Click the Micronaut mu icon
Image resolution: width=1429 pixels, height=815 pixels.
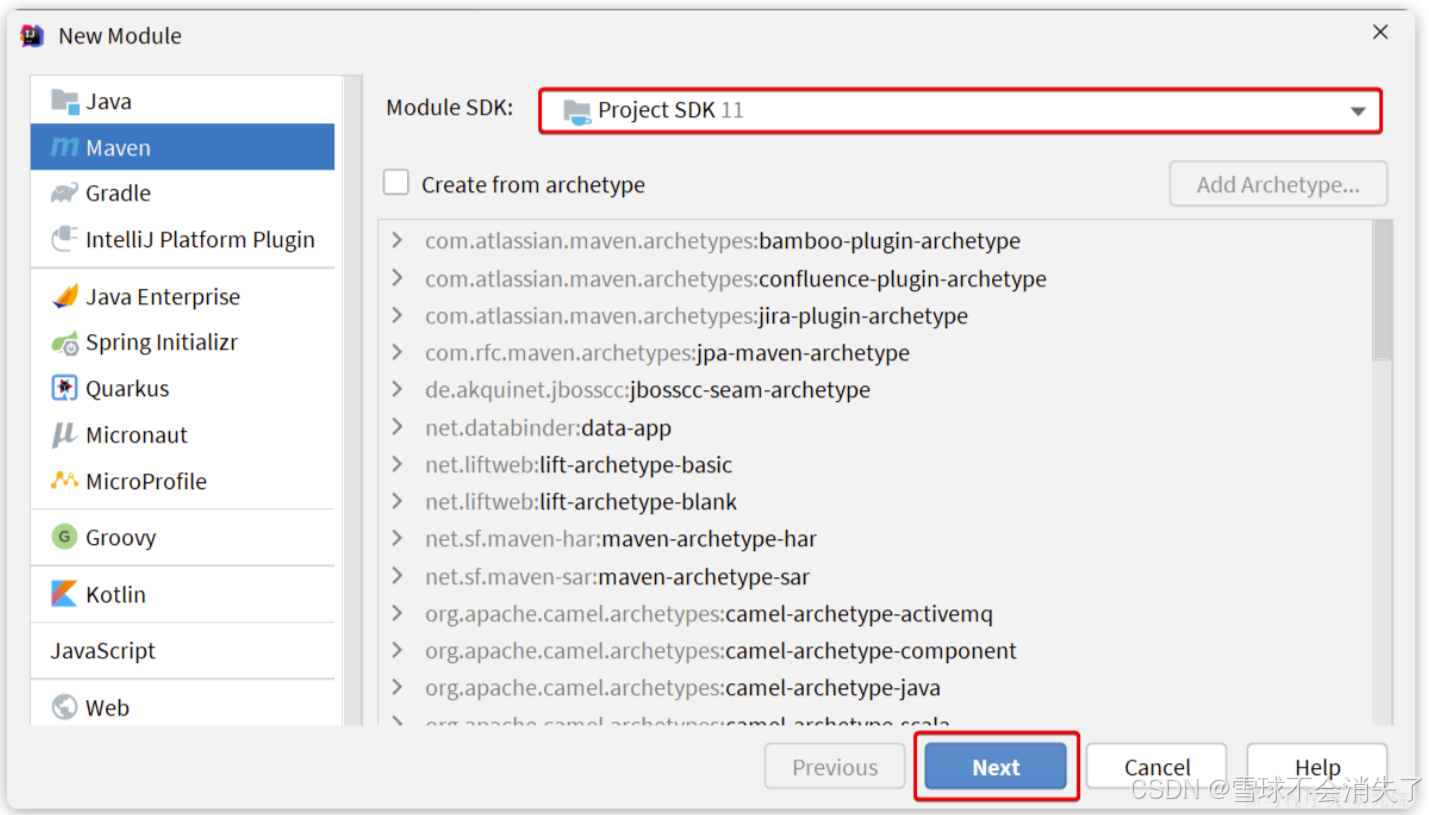click(64, 435)
